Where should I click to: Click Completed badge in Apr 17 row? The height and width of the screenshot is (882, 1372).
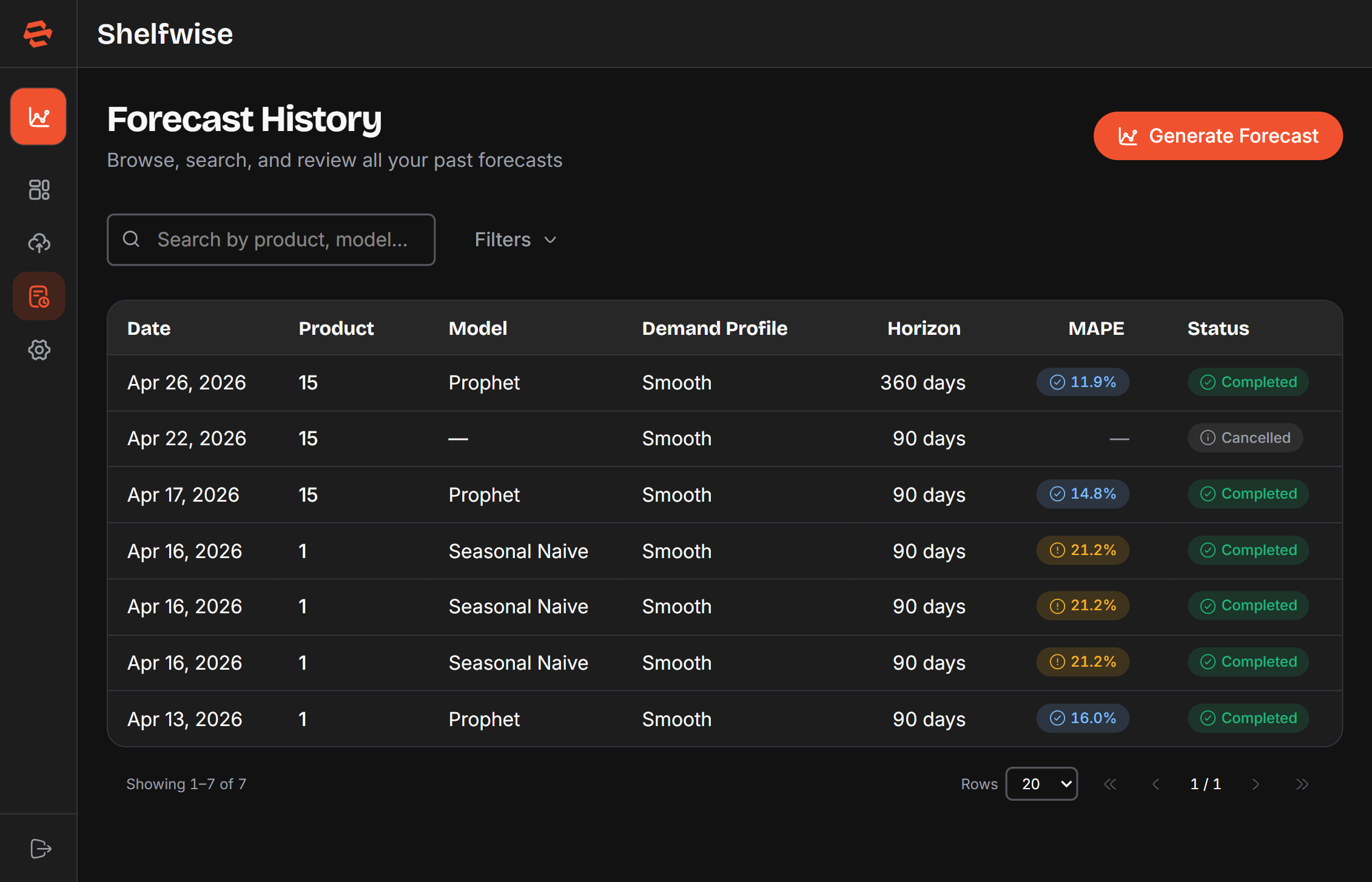[1248, 494]
